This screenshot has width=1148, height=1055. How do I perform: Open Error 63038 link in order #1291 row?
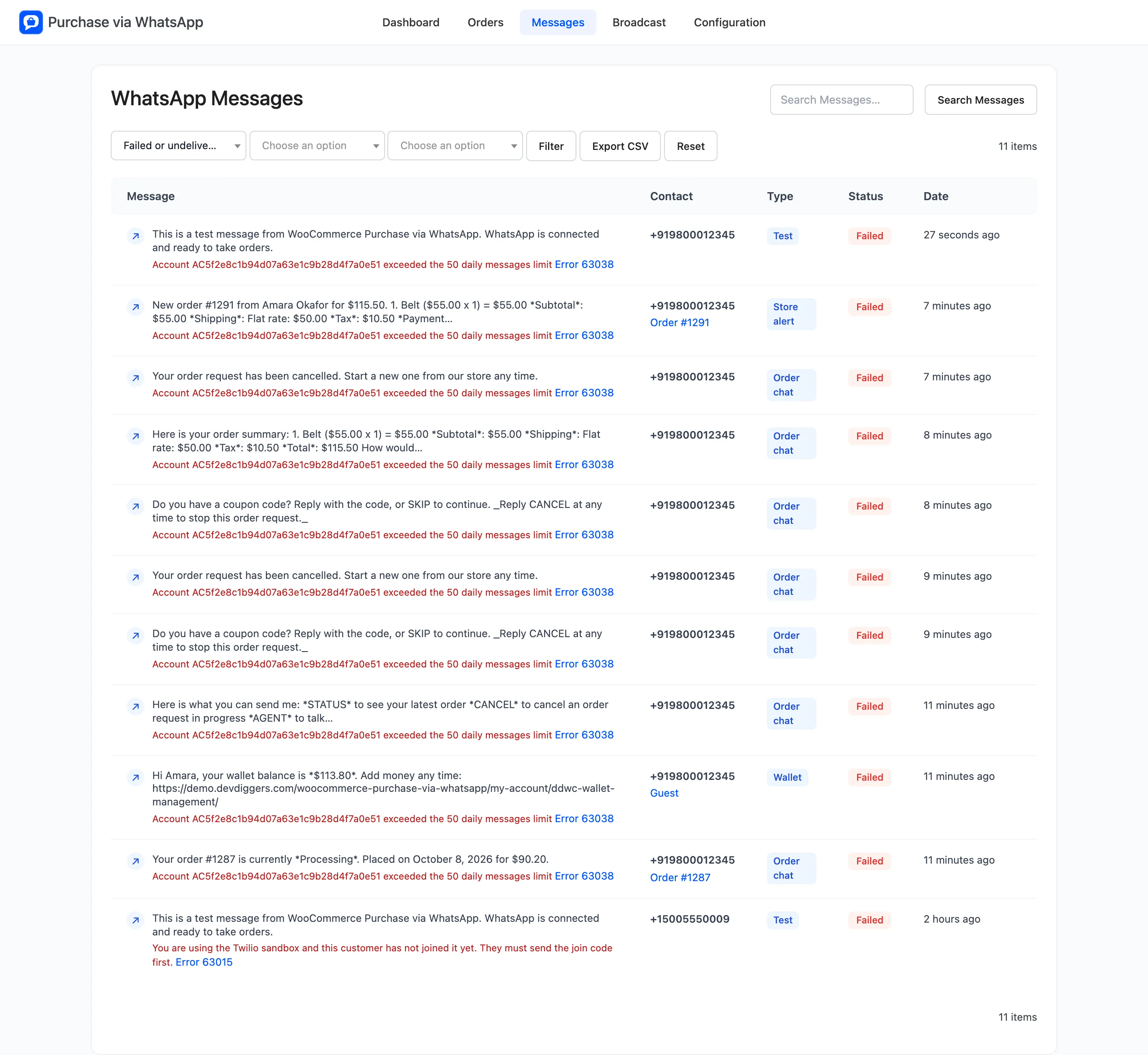584,336
